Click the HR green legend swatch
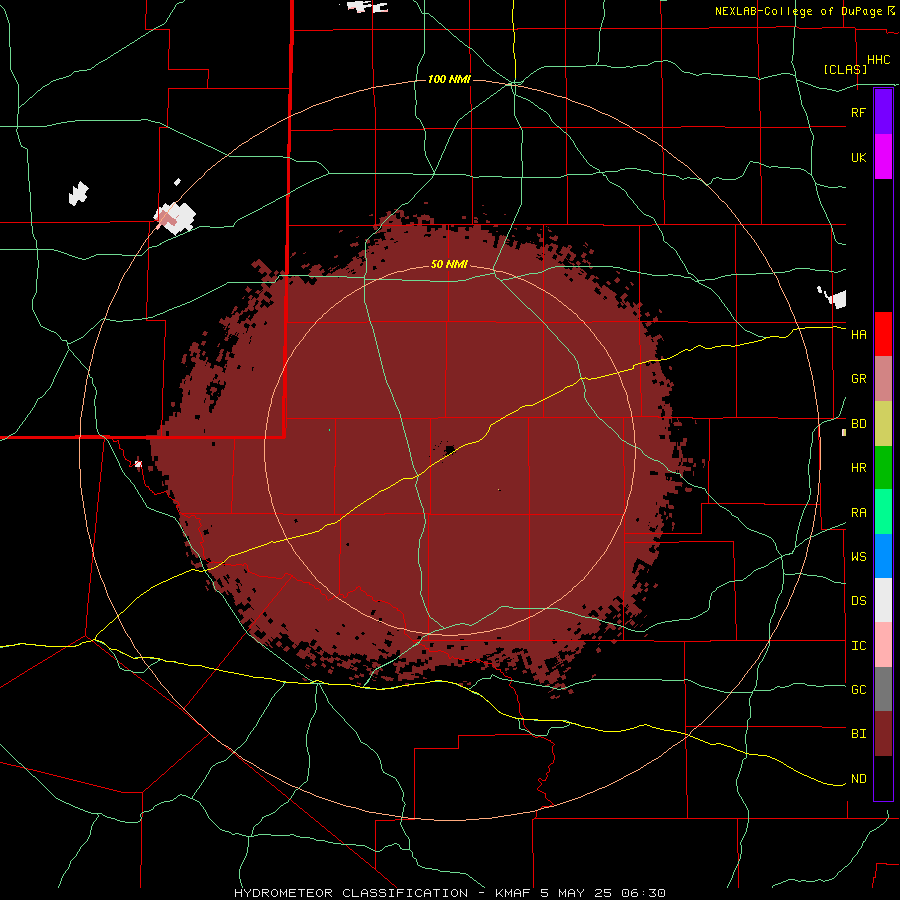900x900 pixels. point(883,468)
